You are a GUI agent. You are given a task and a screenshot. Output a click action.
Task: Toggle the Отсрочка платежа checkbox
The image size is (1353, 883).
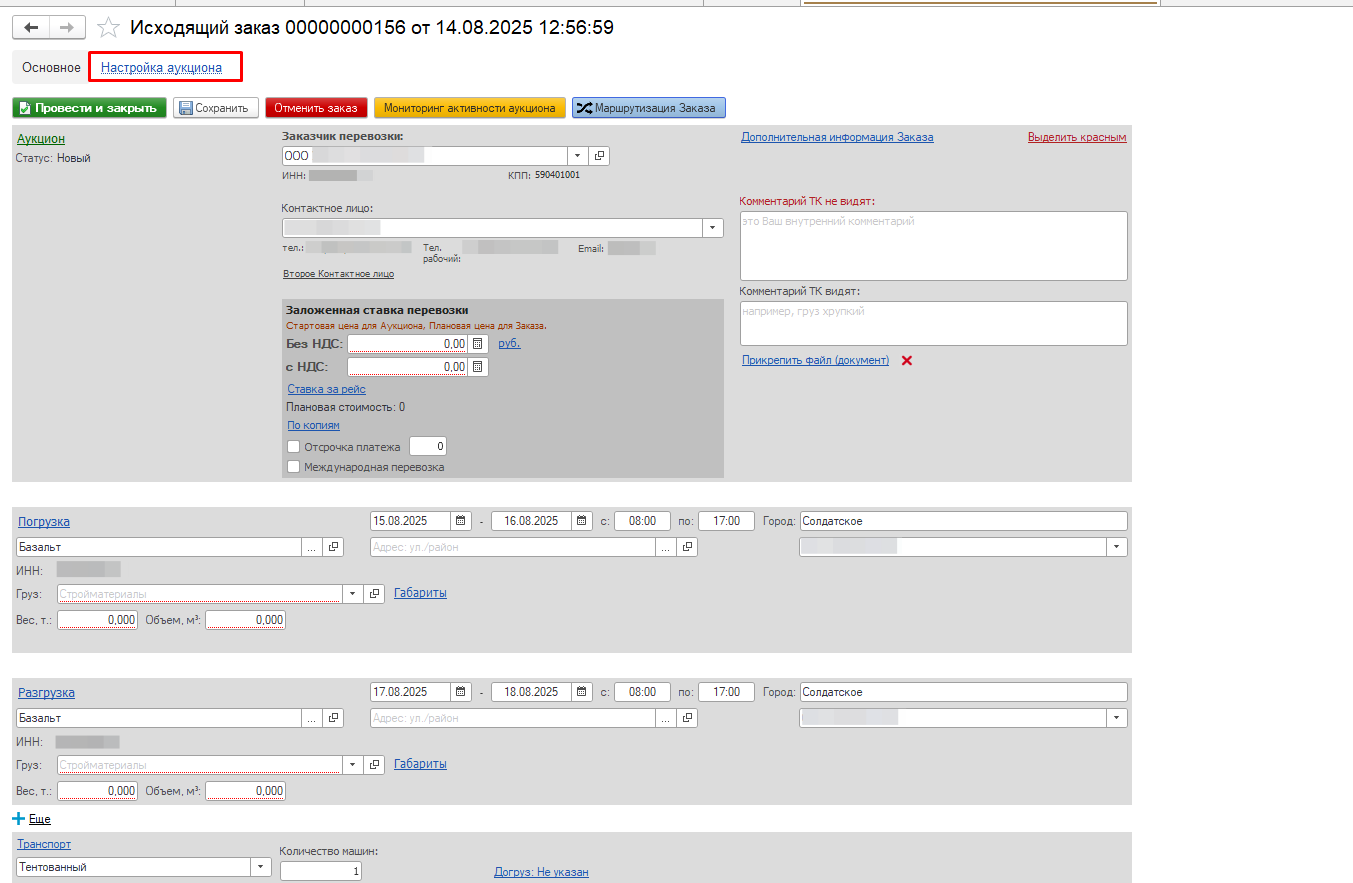click(294, 447)
